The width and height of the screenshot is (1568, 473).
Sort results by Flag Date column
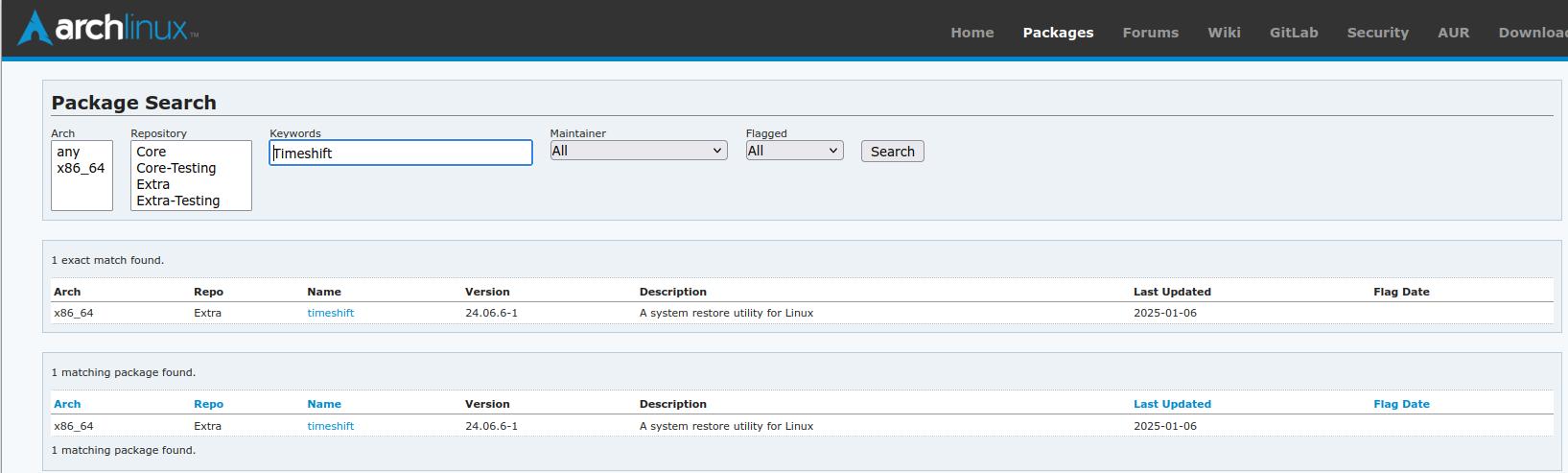pyautogui.click(x=1401, y=404)
